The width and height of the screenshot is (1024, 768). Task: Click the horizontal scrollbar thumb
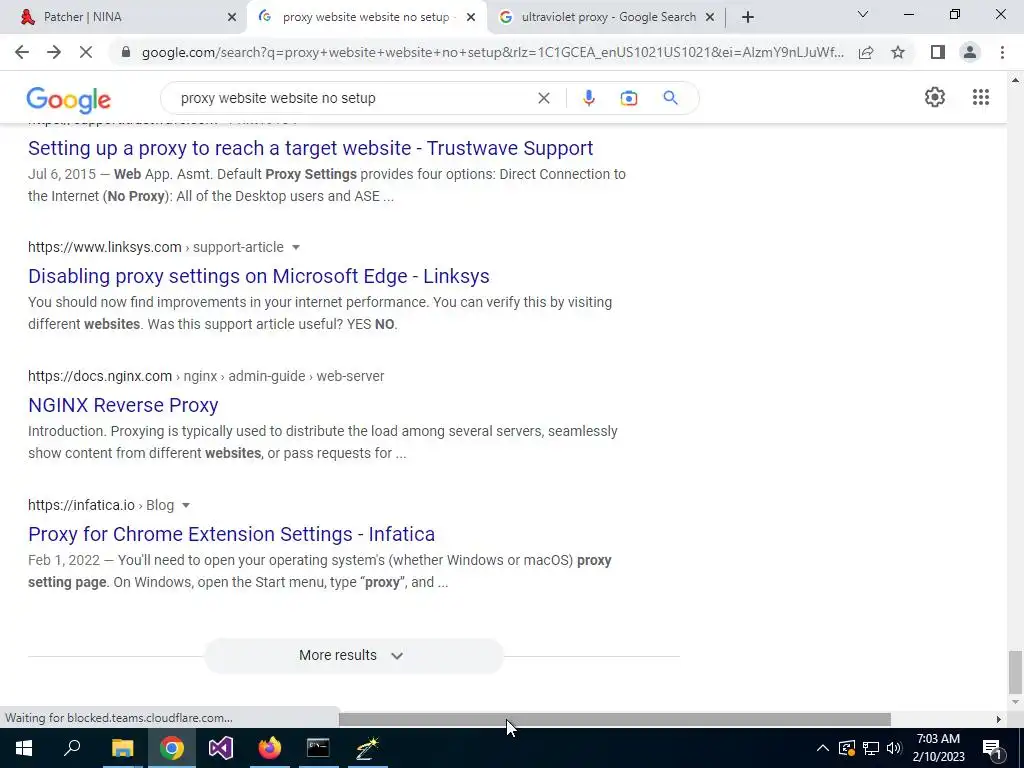615,719
